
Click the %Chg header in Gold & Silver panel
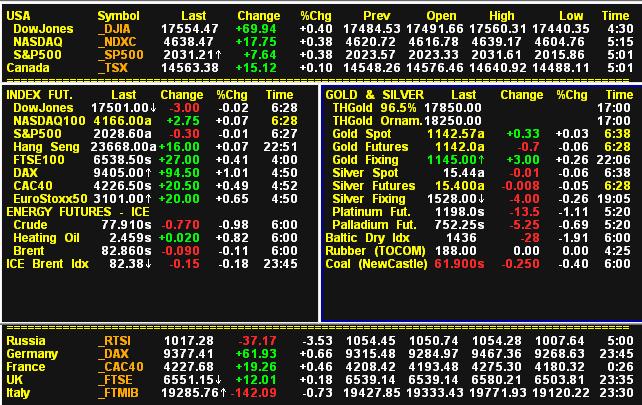tap(572, 95)
